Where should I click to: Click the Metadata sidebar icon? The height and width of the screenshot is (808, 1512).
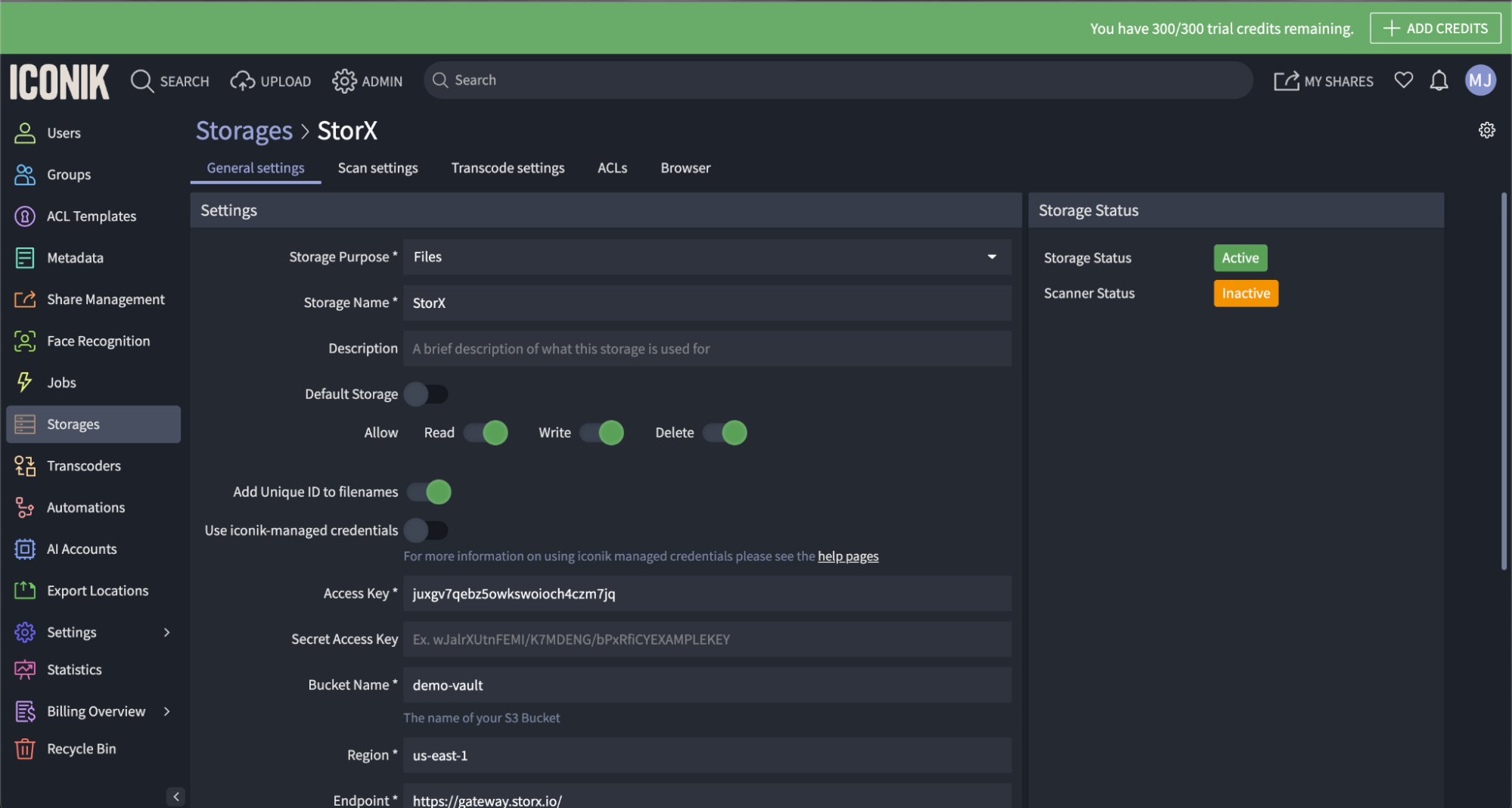coord(25,258)
